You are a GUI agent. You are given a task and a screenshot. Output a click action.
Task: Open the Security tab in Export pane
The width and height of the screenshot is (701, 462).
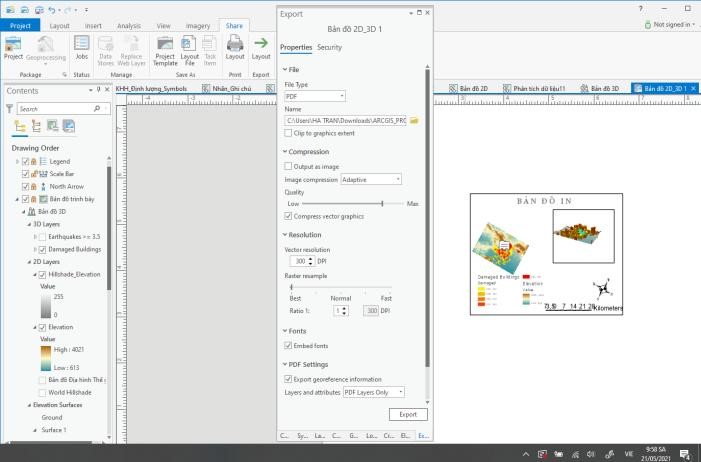click(x=329, y=47)
